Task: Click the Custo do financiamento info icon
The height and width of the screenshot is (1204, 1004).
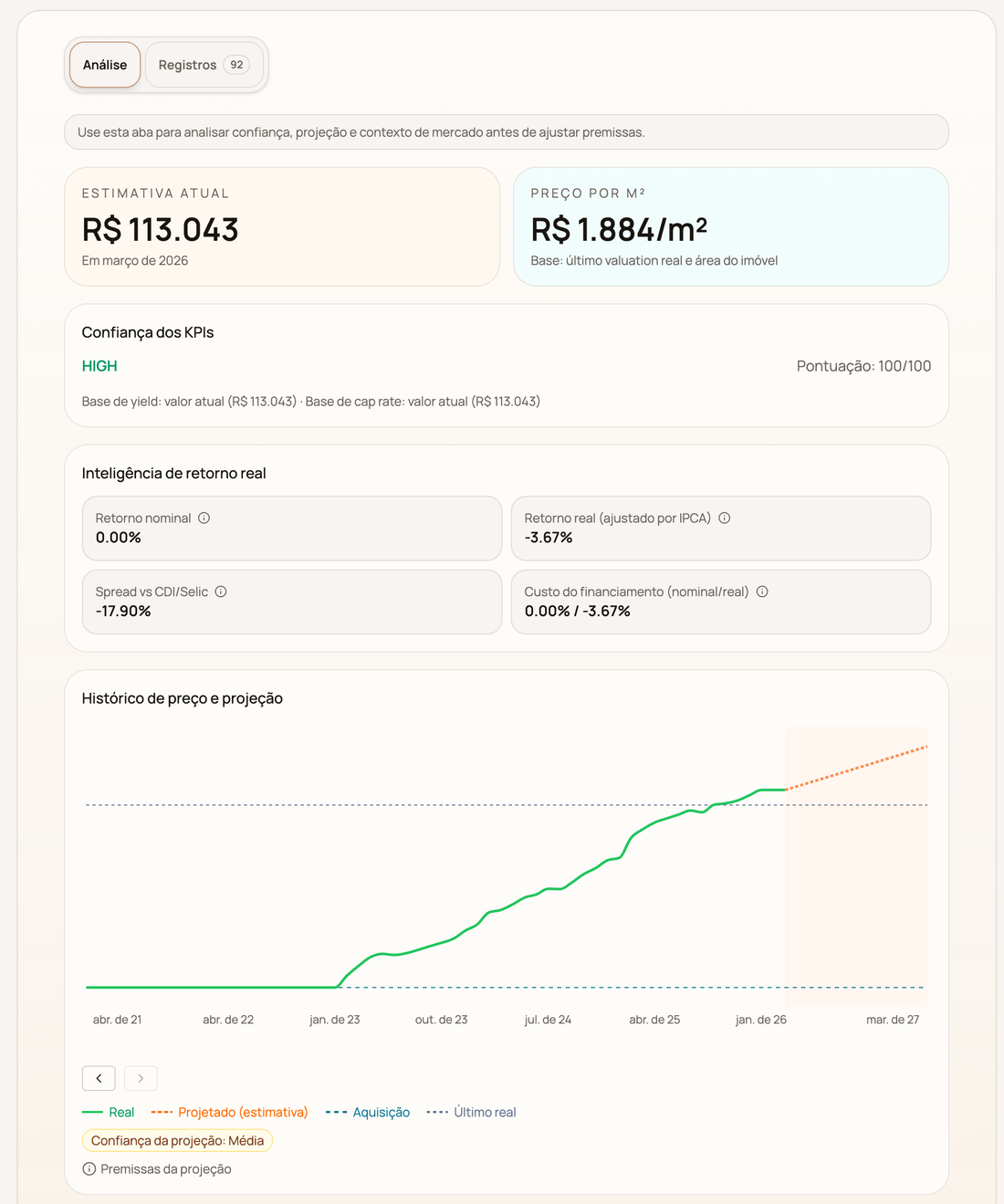Action: pos(763,591)
